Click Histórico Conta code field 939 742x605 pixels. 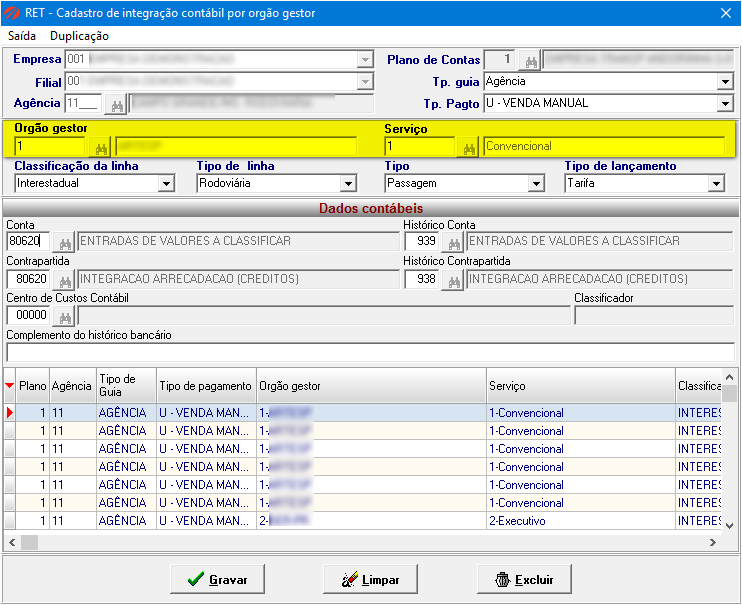pos(422,241)
